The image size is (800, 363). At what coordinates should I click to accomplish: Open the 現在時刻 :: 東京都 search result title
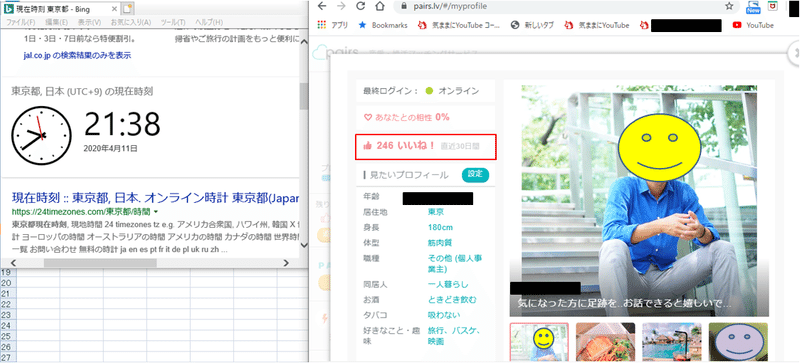click(x=155, y=197)
